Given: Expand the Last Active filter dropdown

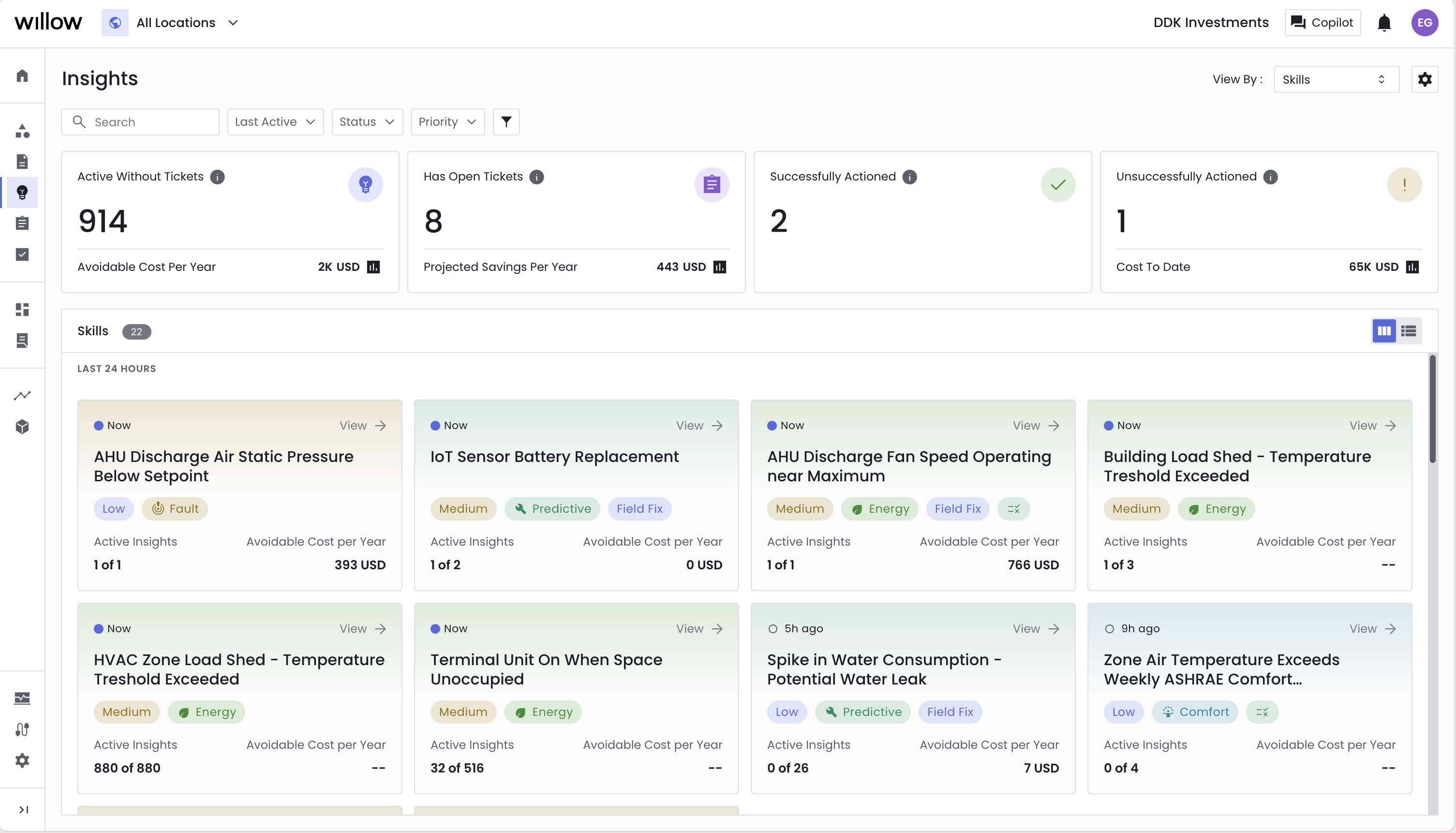Looking at the screenshot, I should coord(275,122).
